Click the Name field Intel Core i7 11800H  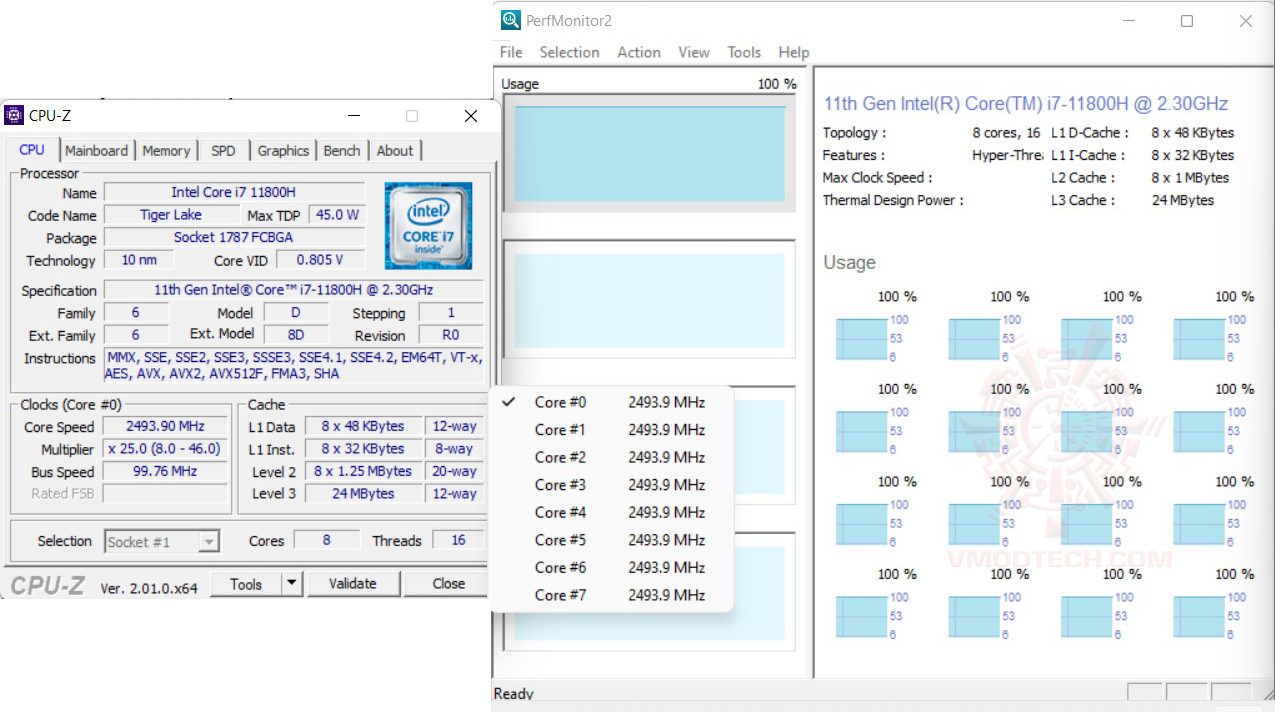click(233, 193)
